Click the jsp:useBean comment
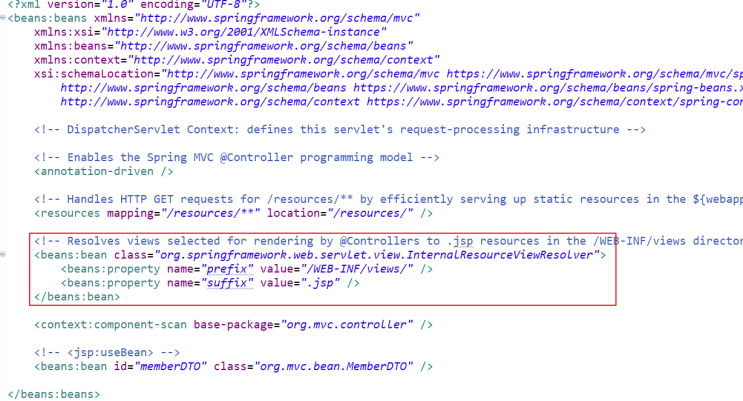 107,353
